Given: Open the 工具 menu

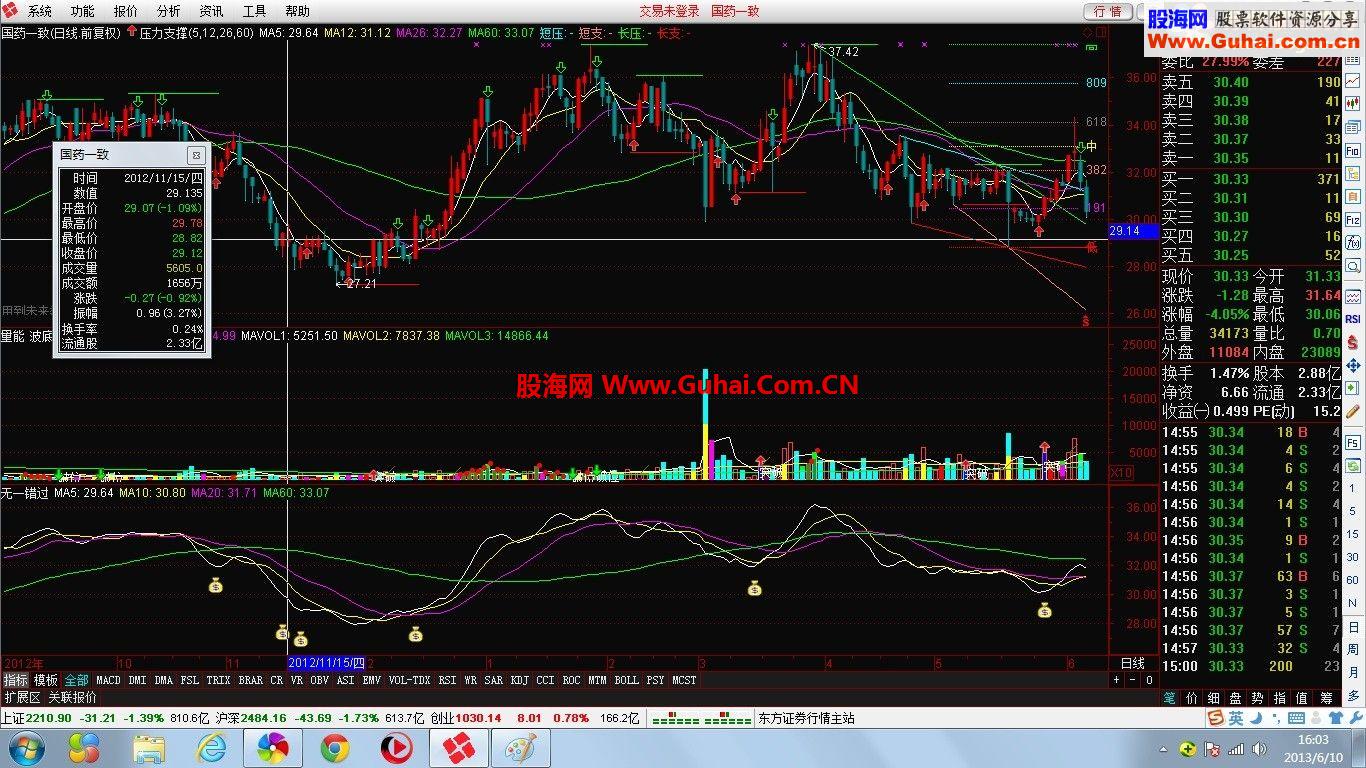Looking at the screenshot, I should coord(254,11).
